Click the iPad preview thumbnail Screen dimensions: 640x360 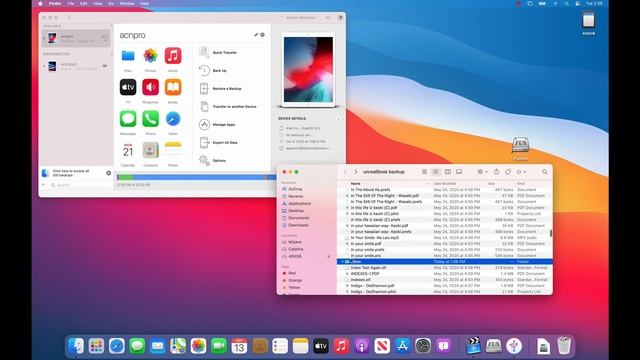coord(309,70)
